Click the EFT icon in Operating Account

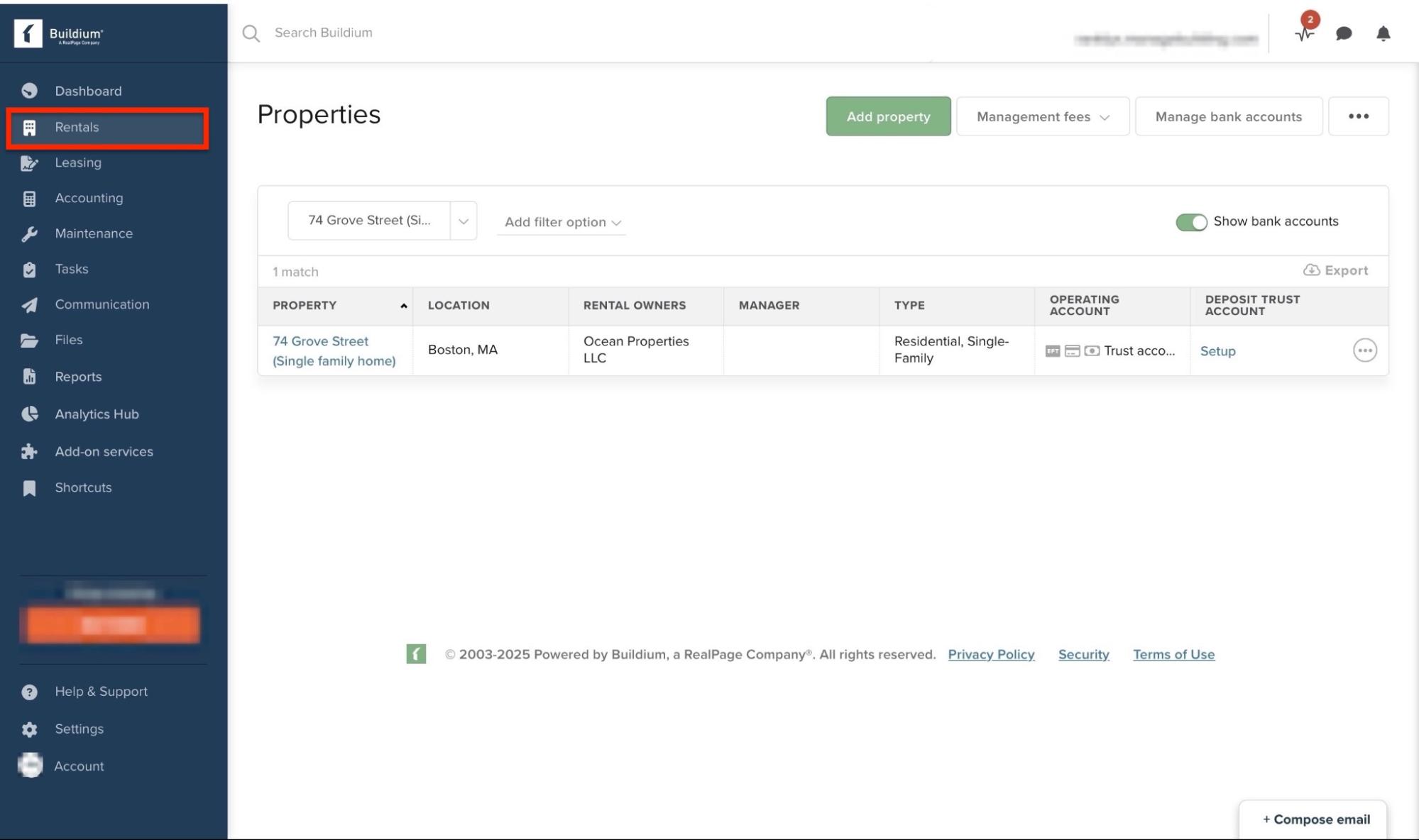[x=1052, y=350]
